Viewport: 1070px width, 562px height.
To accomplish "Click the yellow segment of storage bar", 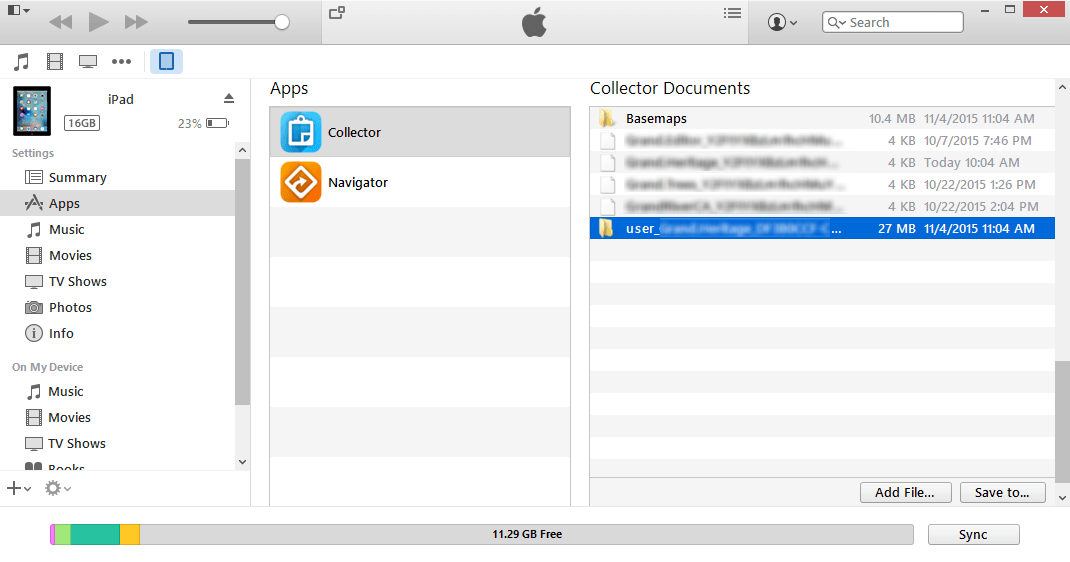I will click(130, 535).
